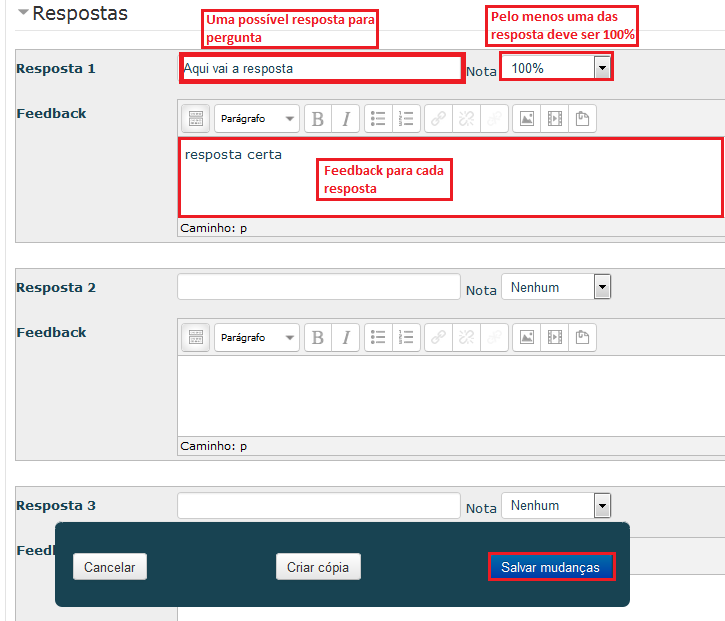725x621 pixels.
Task: Insert image in Resposta 2 feedback editor
Action: 527,338
